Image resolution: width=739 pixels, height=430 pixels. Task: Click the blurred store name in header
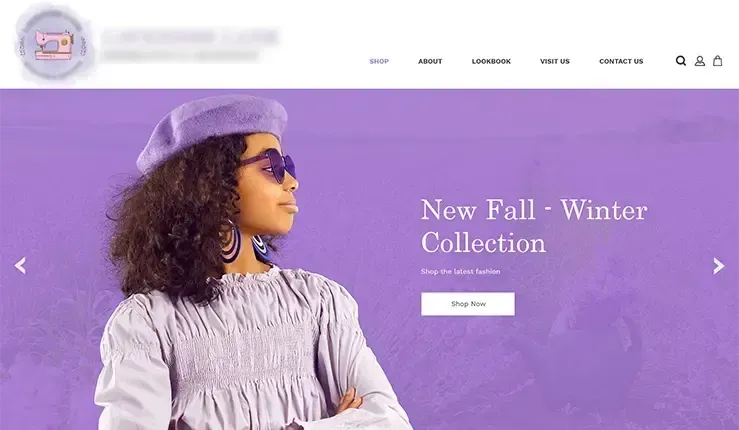pyautogui.click(x=191, y=36)
